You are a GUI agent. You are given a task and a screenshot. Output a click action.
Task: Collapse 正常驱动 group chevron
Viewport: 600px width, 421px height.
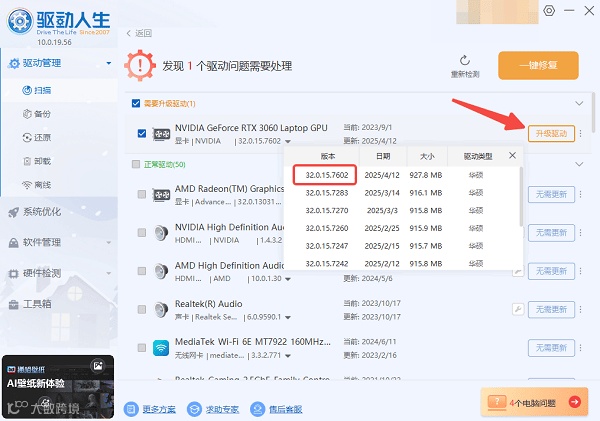(x=579, y=164)
